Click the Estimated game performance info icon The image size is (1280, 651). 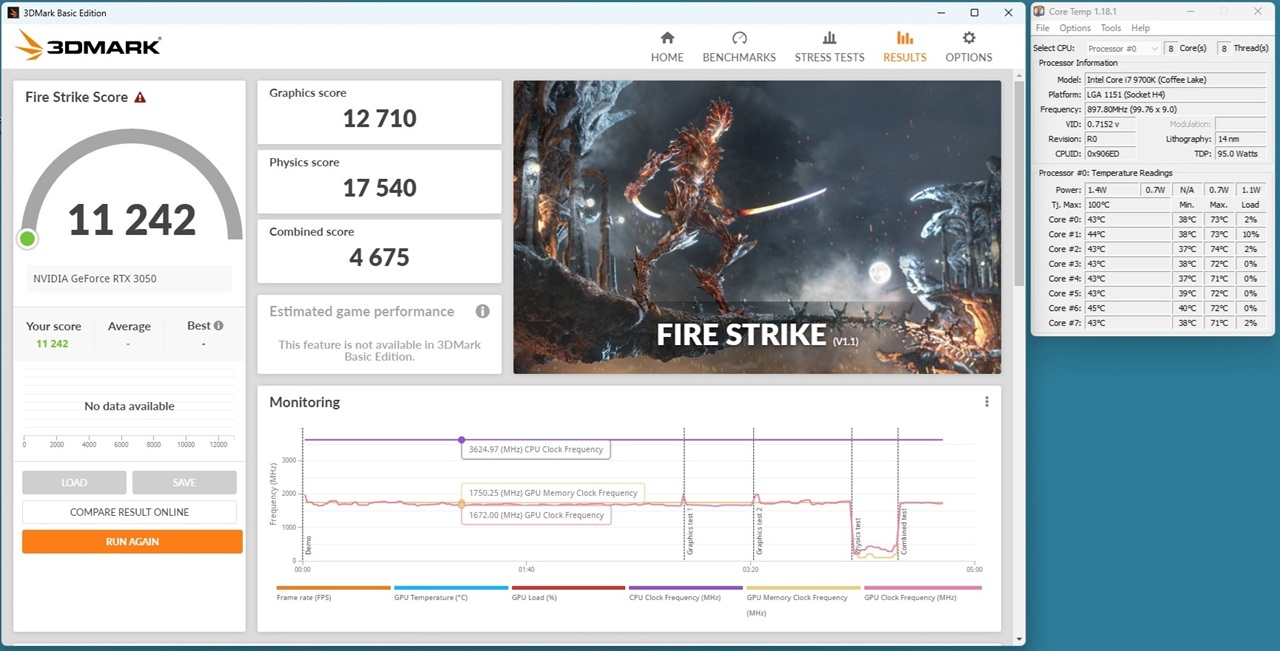(482, 311)
